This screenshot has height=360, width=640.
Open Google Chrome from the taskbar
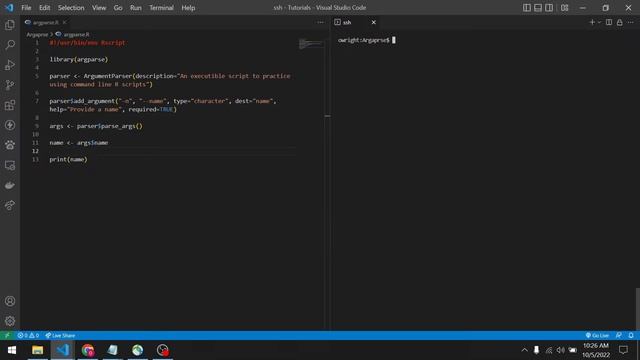tap(88, 350)
